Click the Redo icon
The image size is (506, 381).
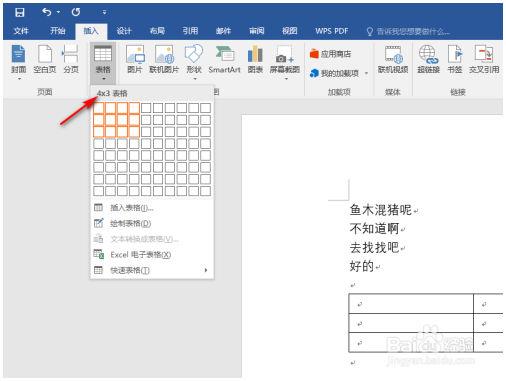coord(76,12)
